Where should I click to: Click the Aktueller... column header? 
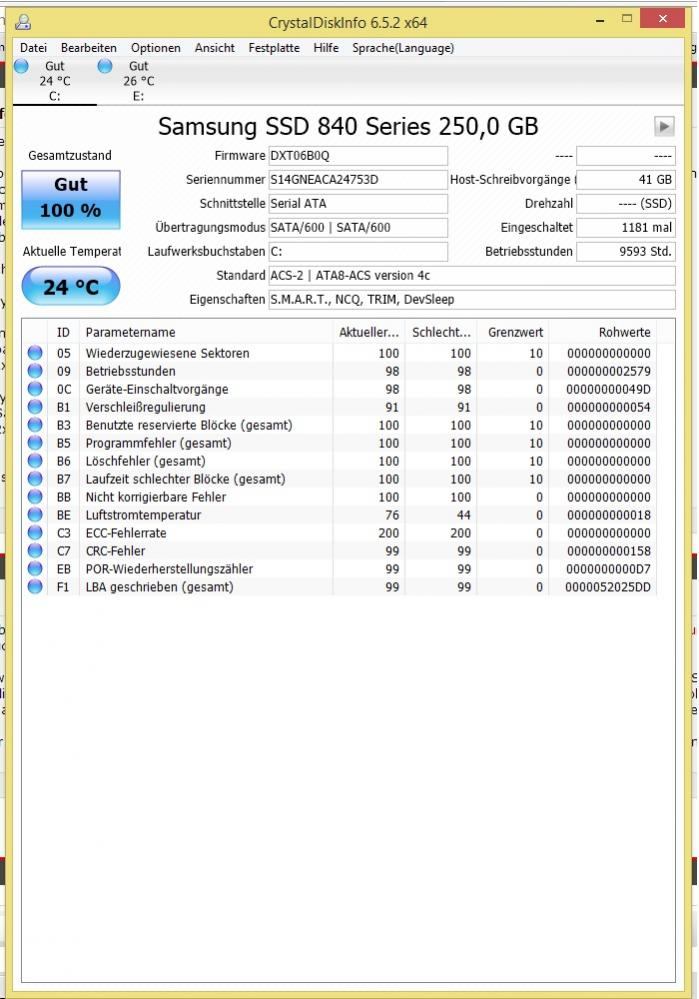click(368, 332)
